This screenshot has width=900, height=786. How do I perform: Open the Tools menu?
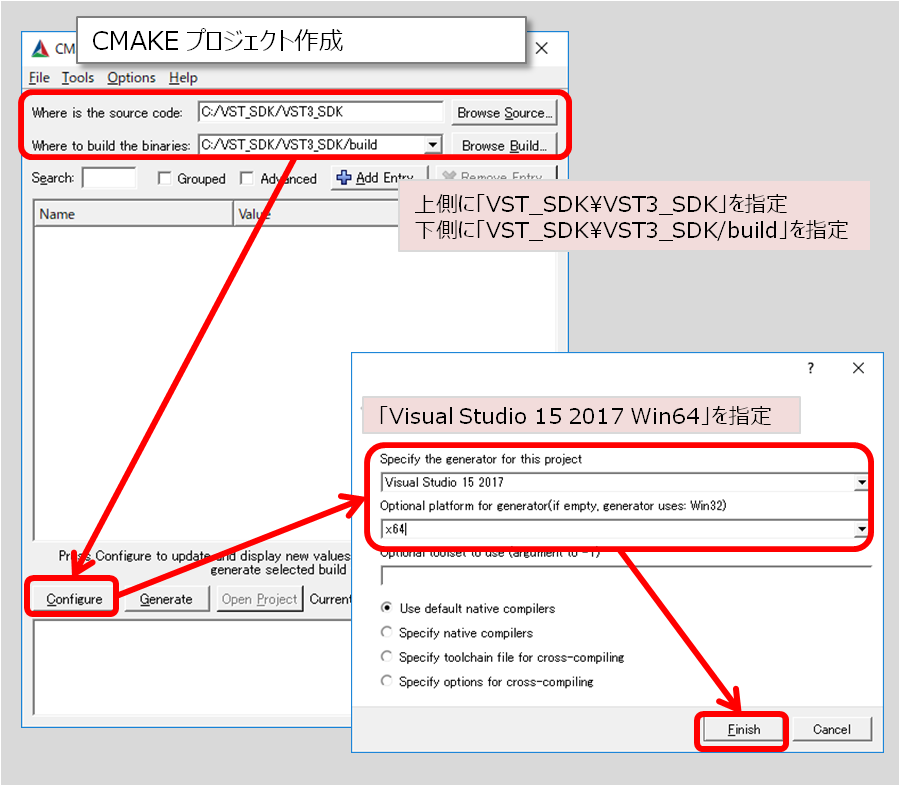pos(77,78)
